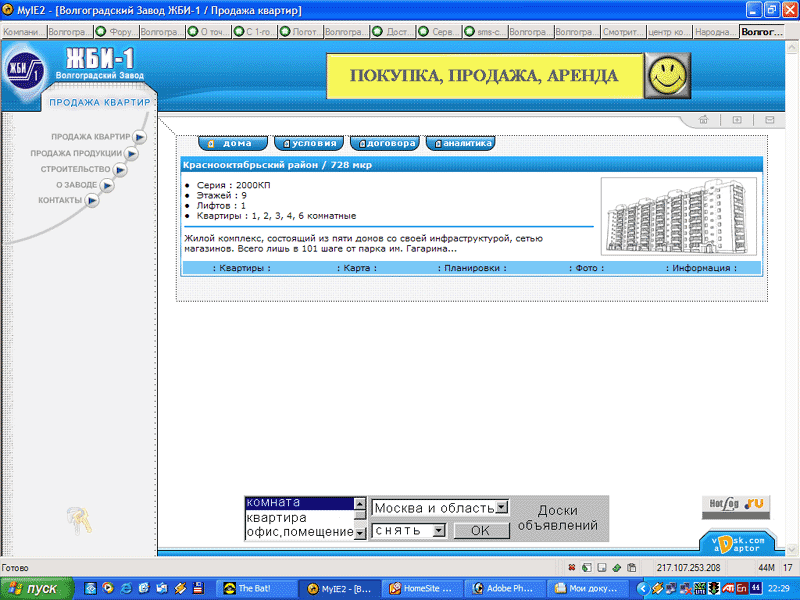Click the home icon above the content area

pos(704,120)
